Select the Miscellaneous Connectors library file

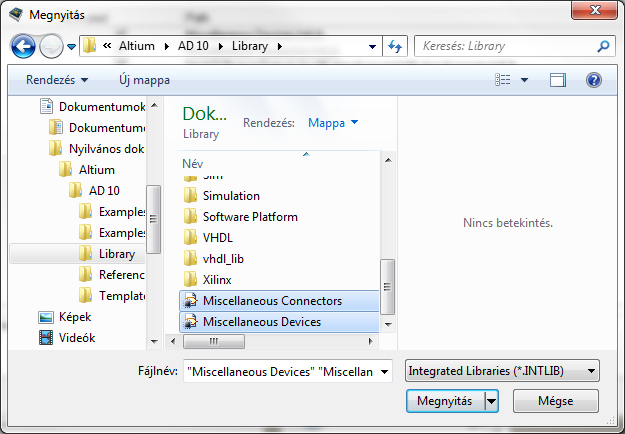pos(272,301)
